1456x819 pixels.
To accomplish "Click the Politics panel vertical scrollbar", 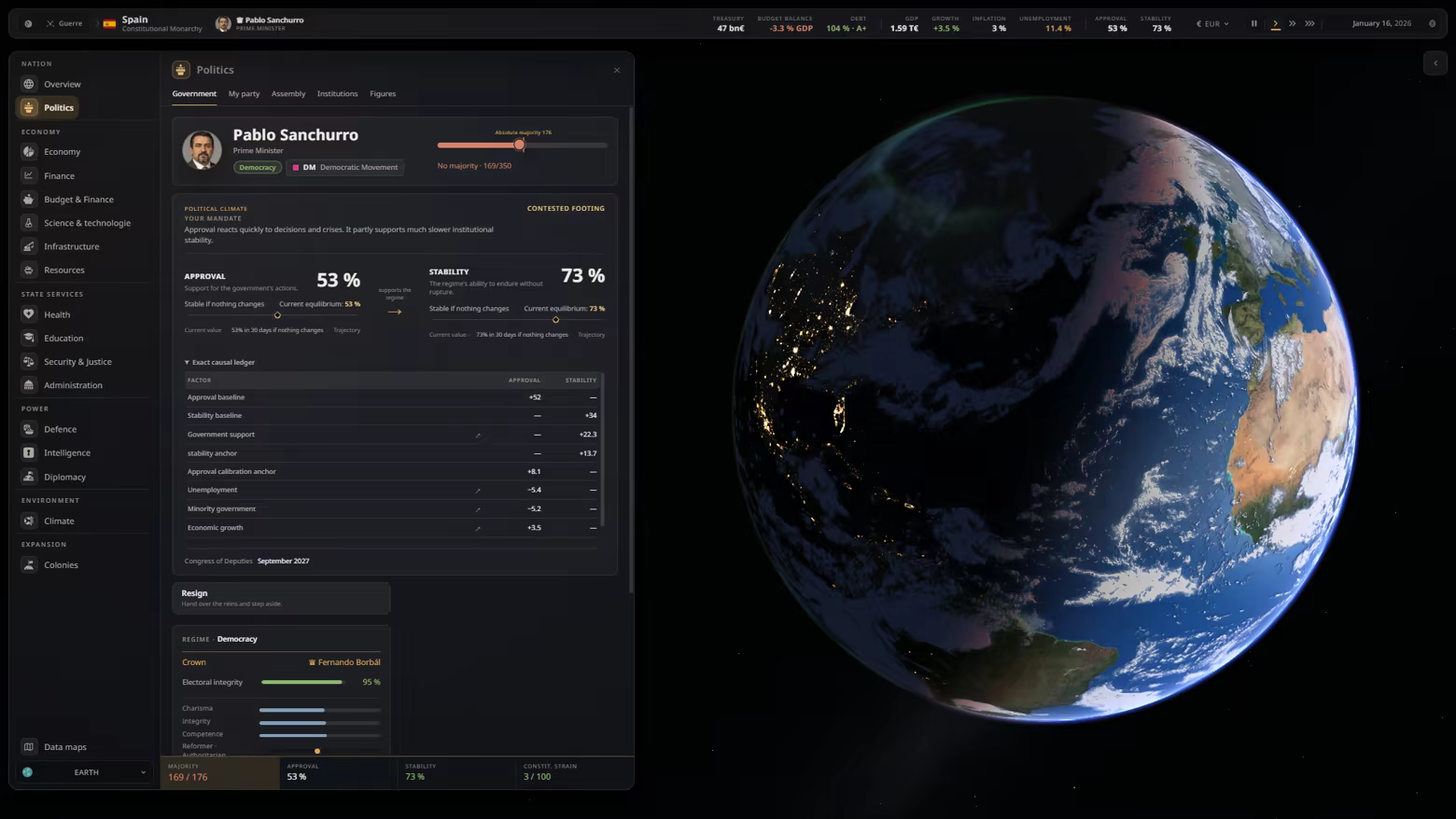I will pos(632,350).
